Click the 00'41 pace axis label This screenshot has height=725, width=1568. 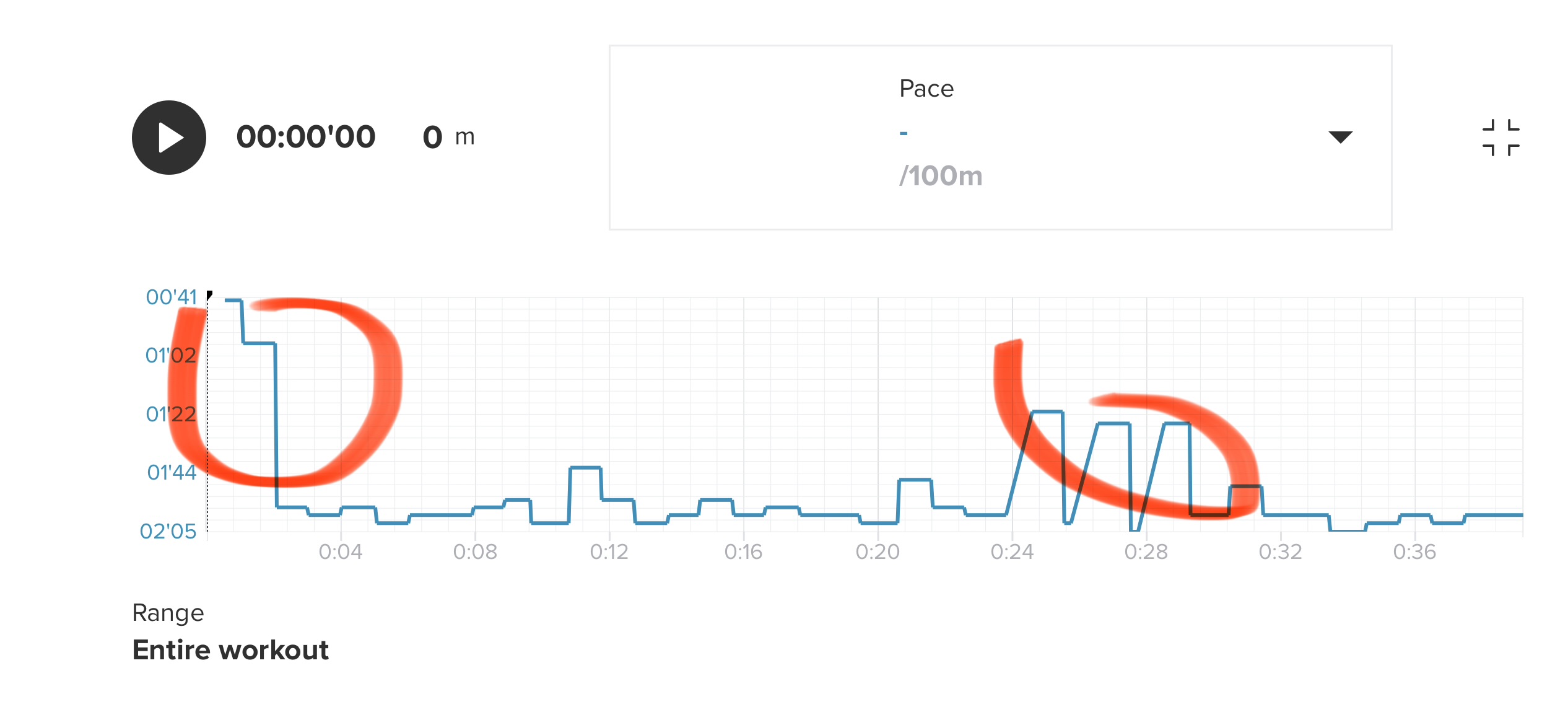tap(171, 297)
